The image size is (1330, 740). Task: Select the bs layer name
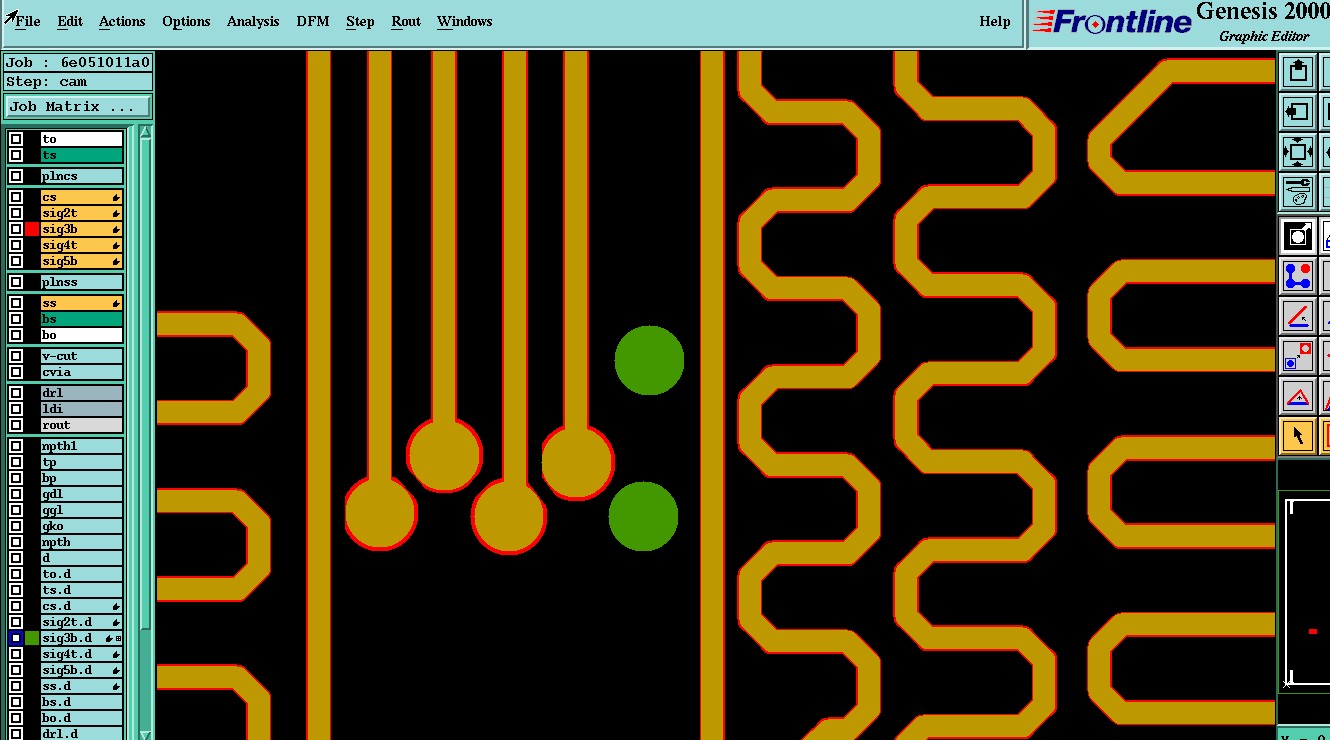82,319
